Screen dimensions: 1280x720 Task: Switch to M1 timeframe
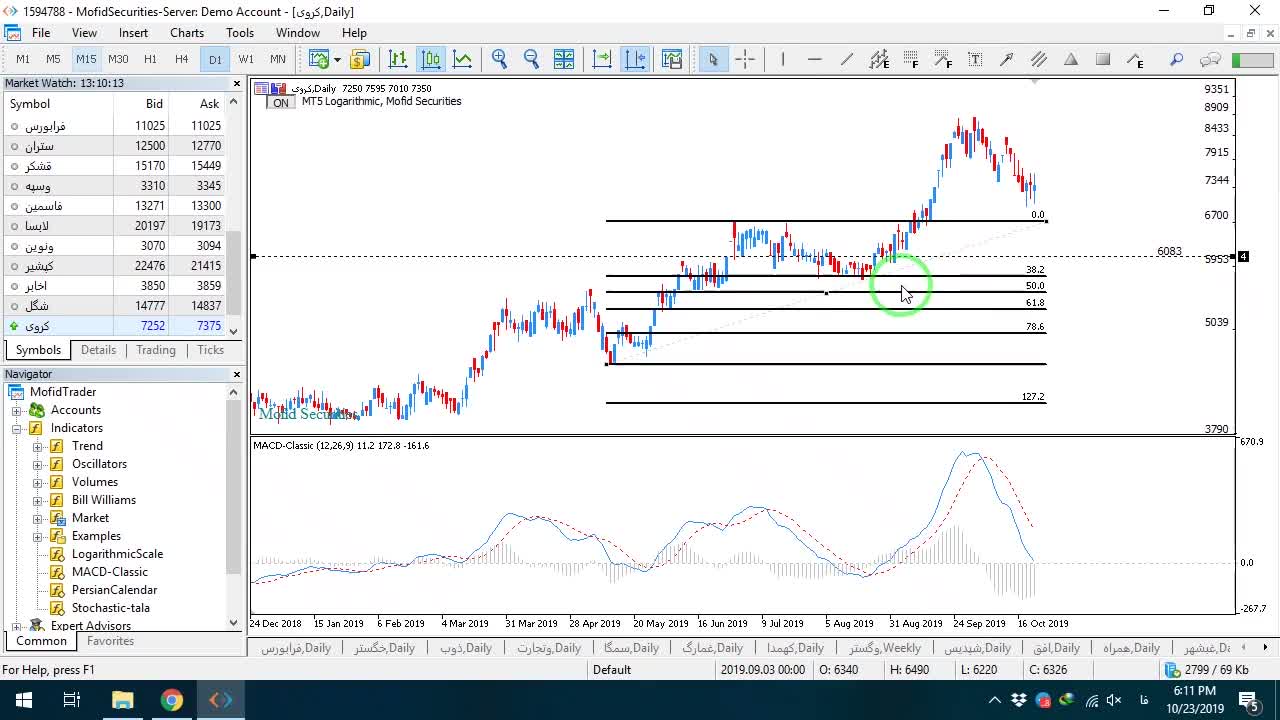tap(23, 59)
